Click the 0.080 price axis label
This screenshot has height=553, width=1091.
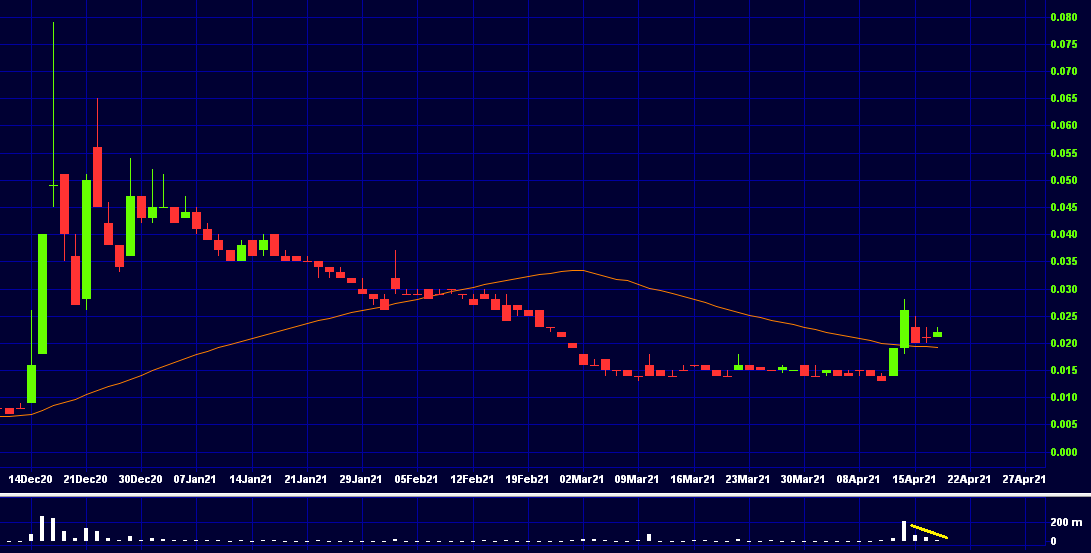(x=1063, y=17)
